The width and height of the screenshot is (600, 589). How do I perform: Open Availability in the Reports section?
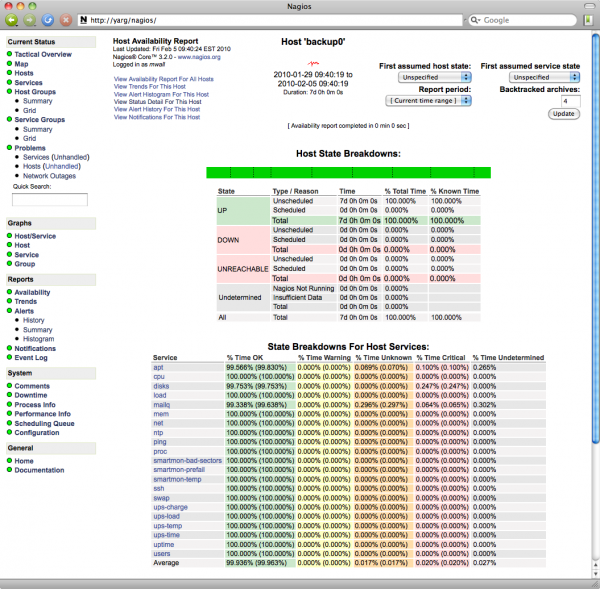(33, 292)
